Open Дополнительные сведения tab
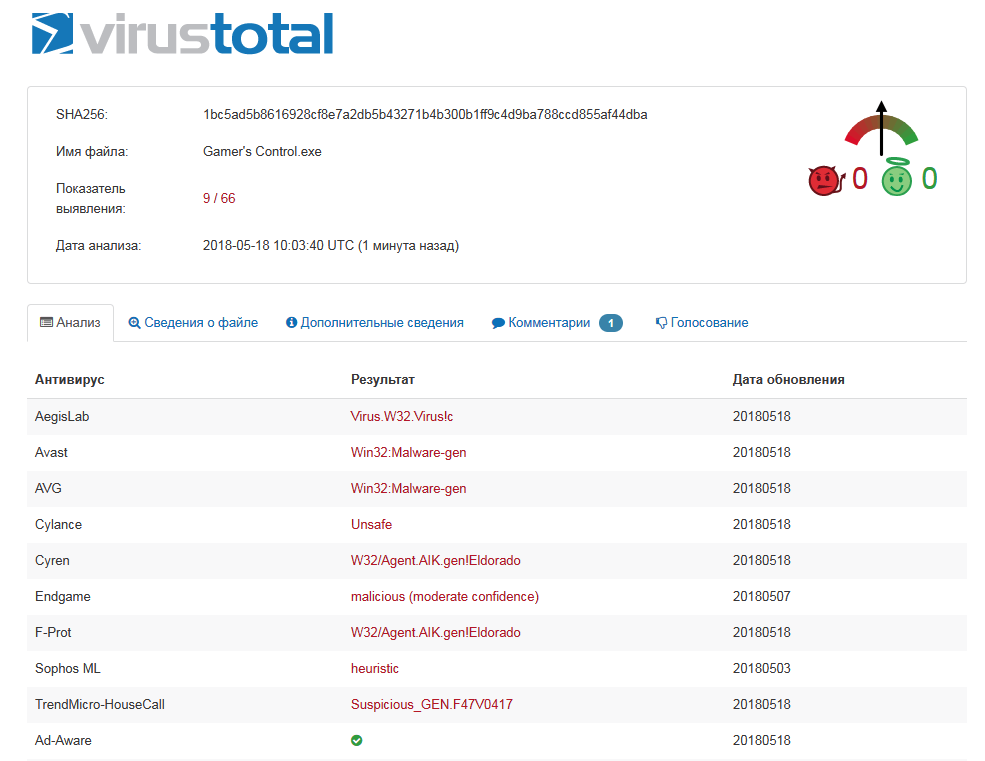This screenshot has height=761, width=985. pyautogui.click(x=375, y=323)
